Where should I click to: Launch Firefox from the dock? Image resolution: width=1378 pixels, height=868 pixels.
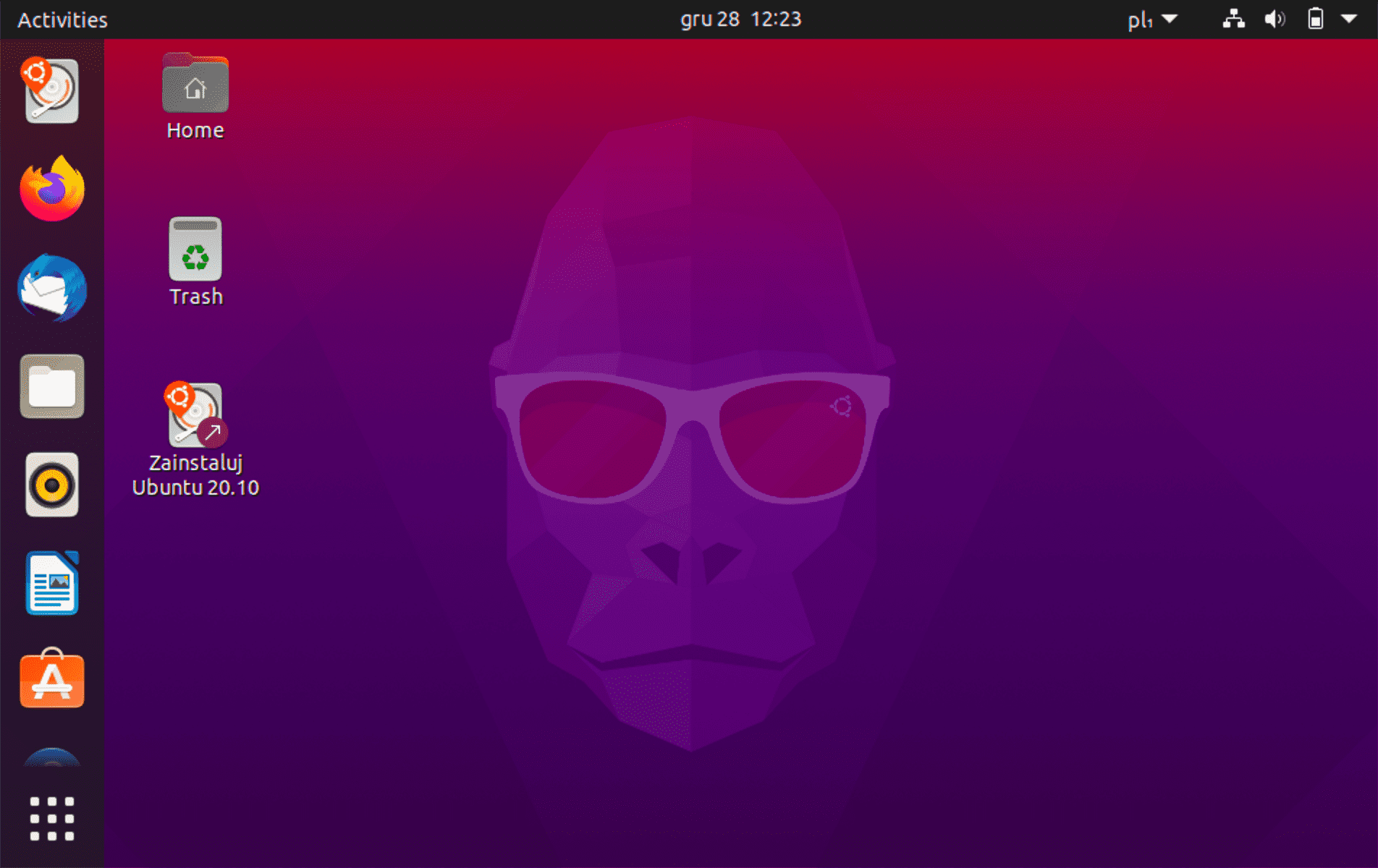point(52,189)
